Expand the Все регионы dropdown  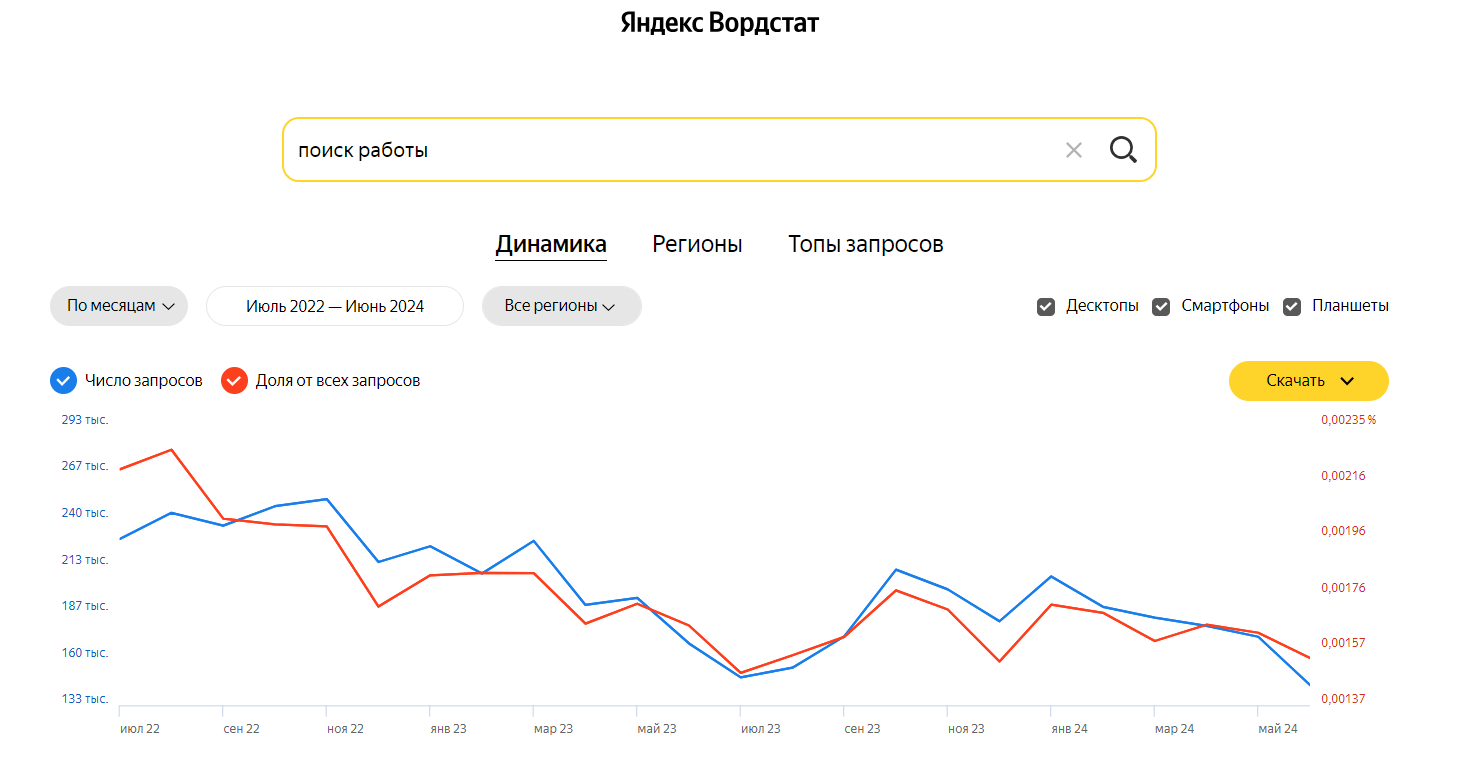561,306
